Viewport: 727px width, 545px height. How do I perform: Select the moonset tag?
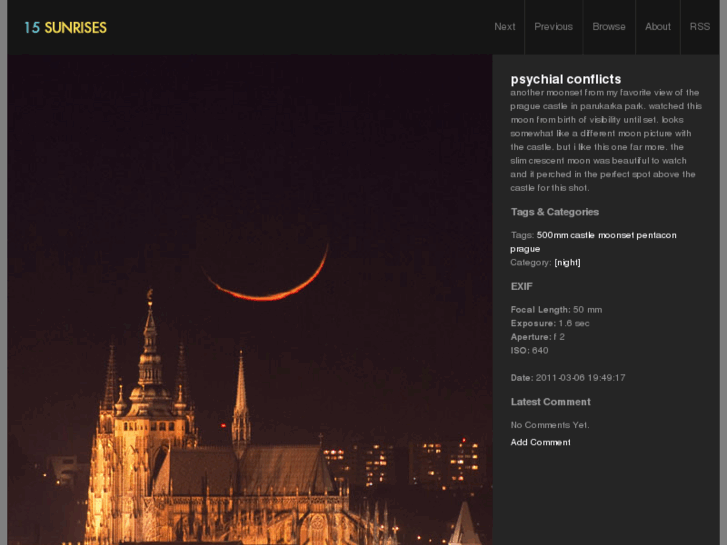[x=616, y=235]
